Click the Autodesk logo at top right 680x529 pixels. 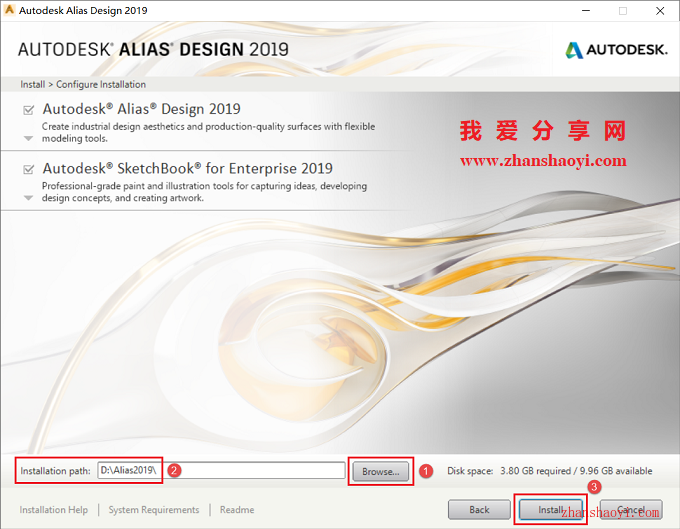click(616, 50)
